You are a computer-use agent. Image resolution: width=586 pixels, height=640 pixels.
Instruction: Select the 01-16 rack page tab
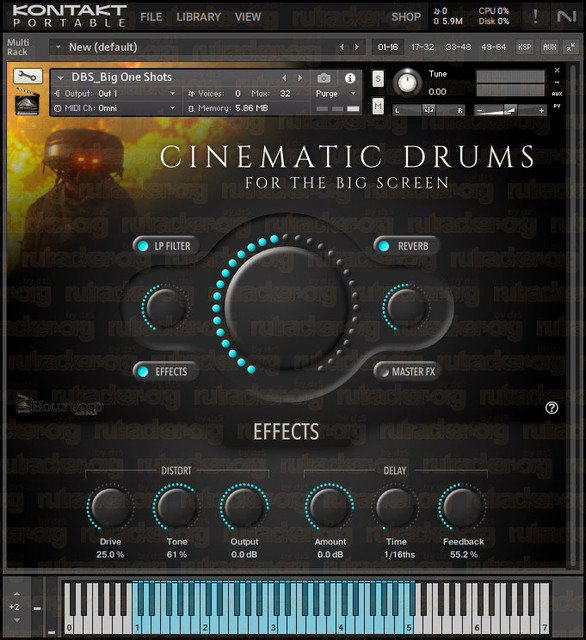[388, 47]
